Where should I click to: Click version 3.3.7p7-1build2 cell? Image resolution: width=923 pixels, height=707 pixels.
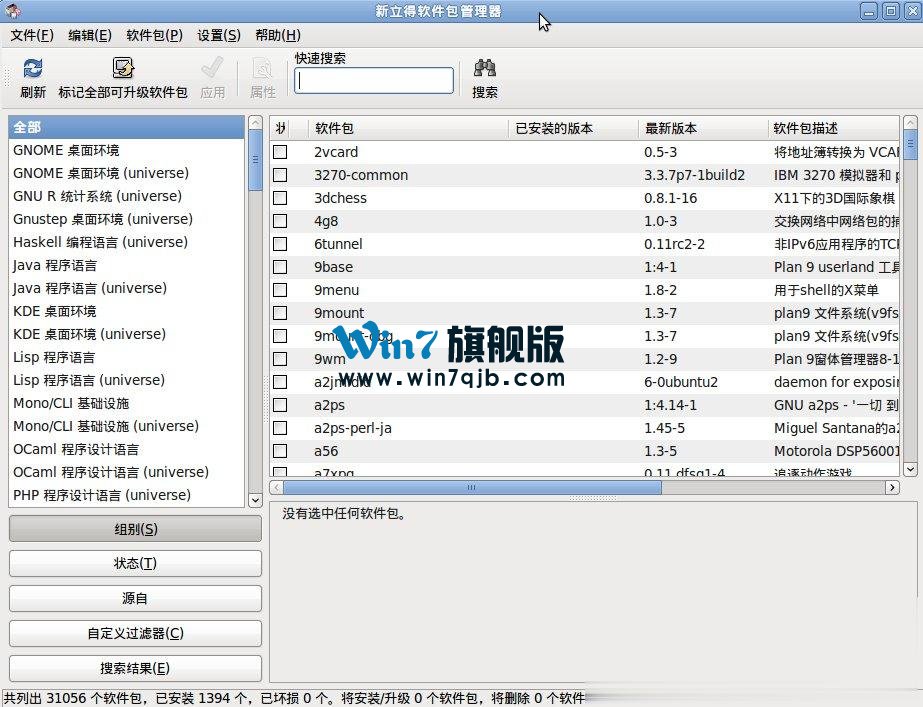(x=694, y=175)
